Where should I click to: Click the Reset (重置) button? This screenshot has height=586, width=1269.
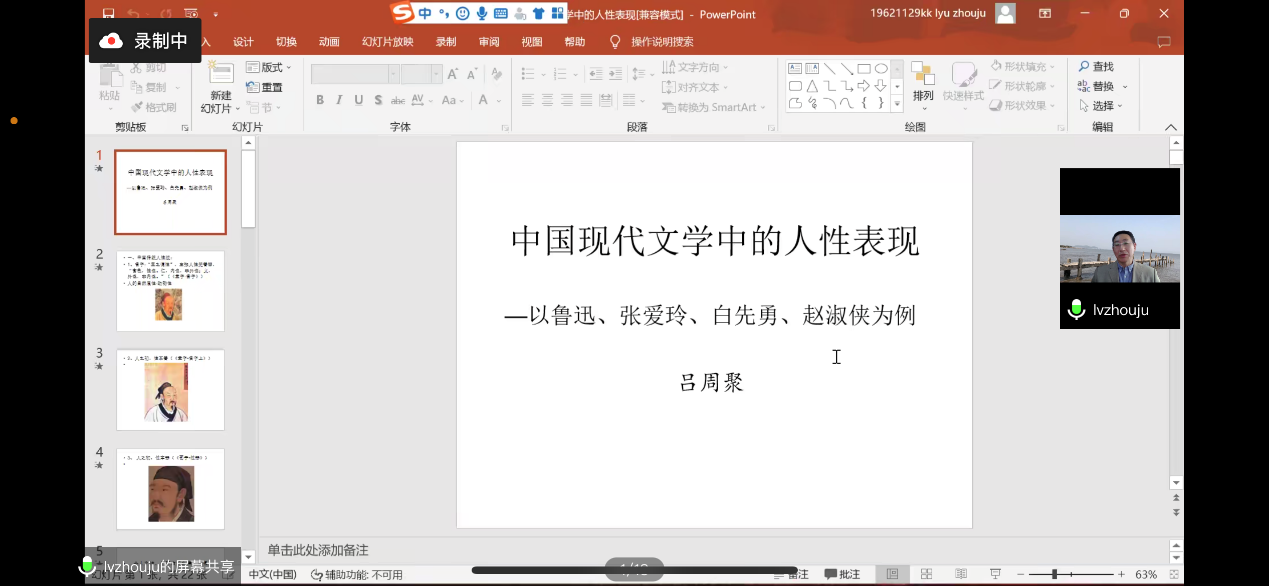click(265, 87)
